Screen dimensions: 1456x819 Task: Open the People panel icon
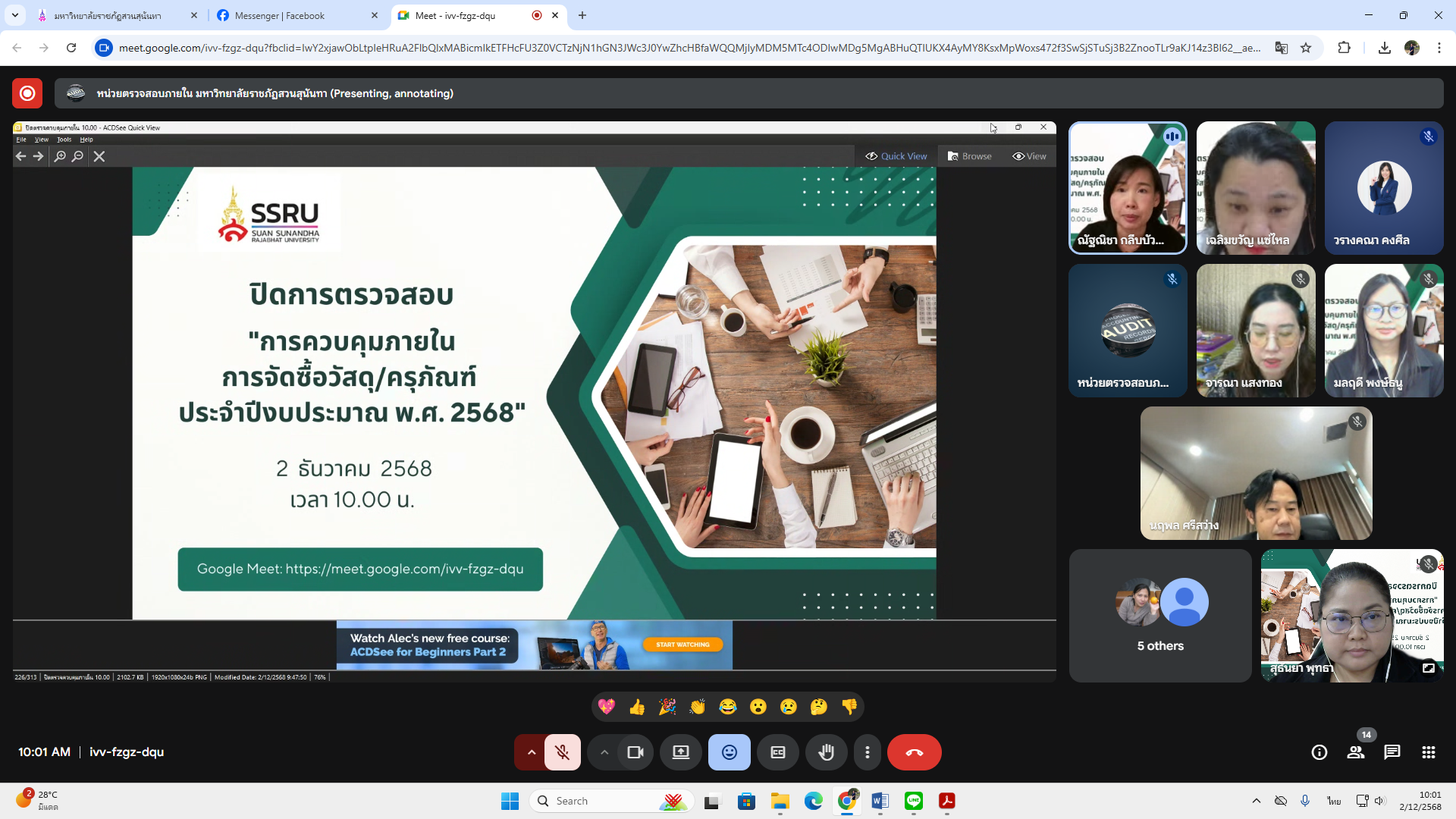(1356, 752)
